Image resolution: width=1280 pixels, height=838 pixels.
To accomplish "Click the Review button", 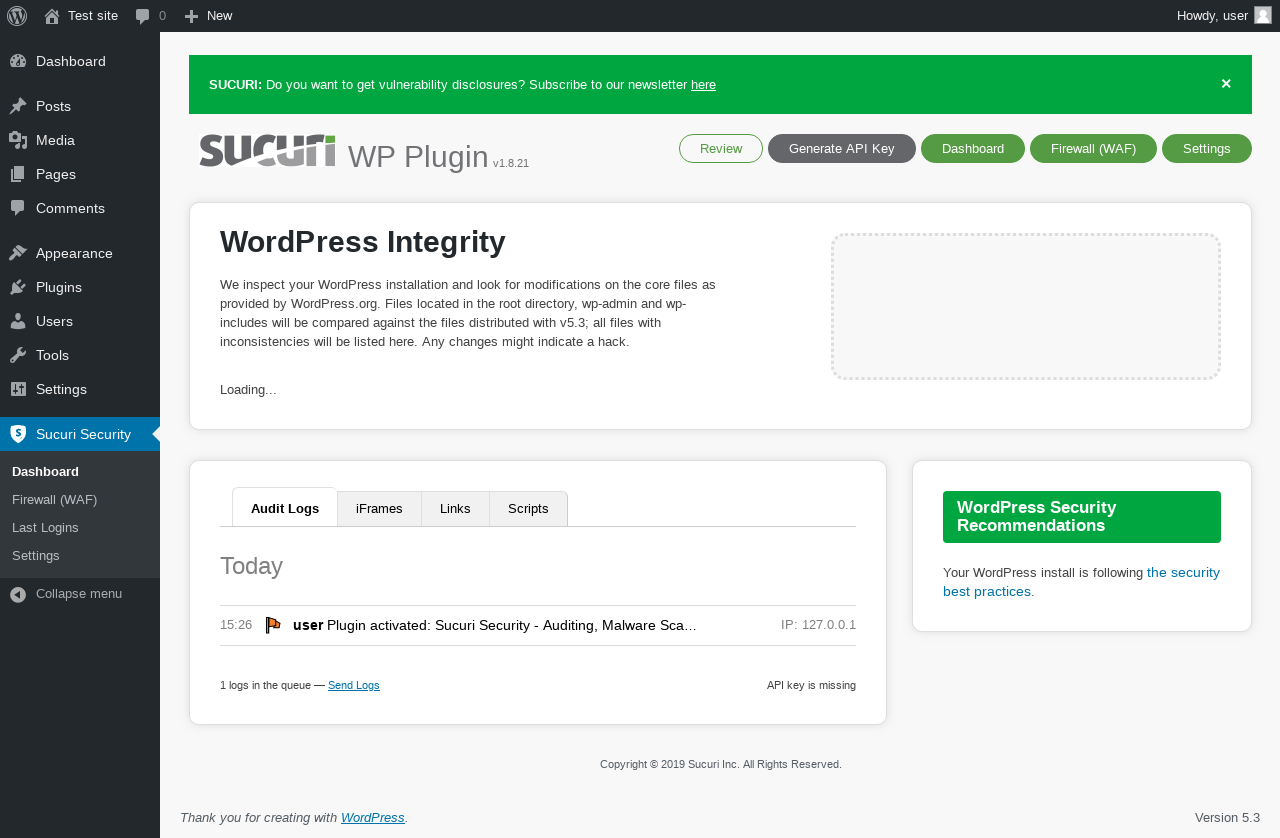I will click(x=721, y=148).
